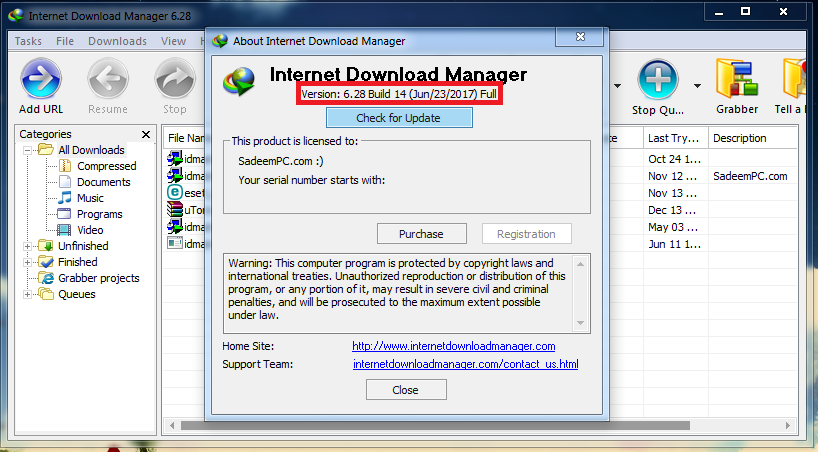Image resolution: width=818 pixels, height=452 pixels.
Task: Click the Oct 24 last try cell
Action: click(x=675, y=159)
